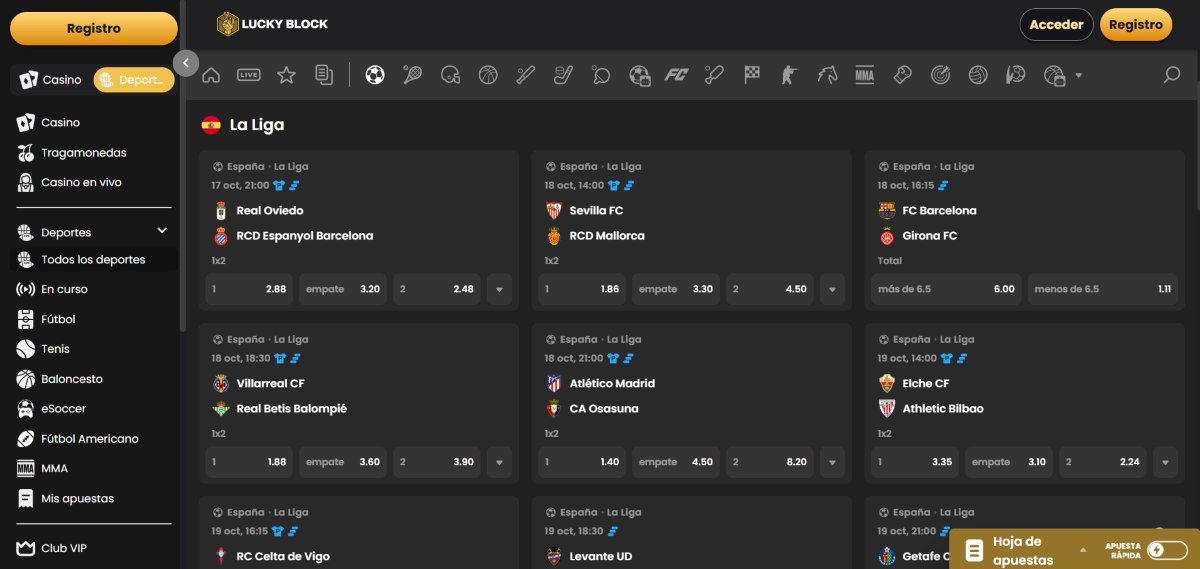Open more sports dropdown arrow in toolbar
The height and width of the screenshot is (569, 1200).
coord(1078,76)
